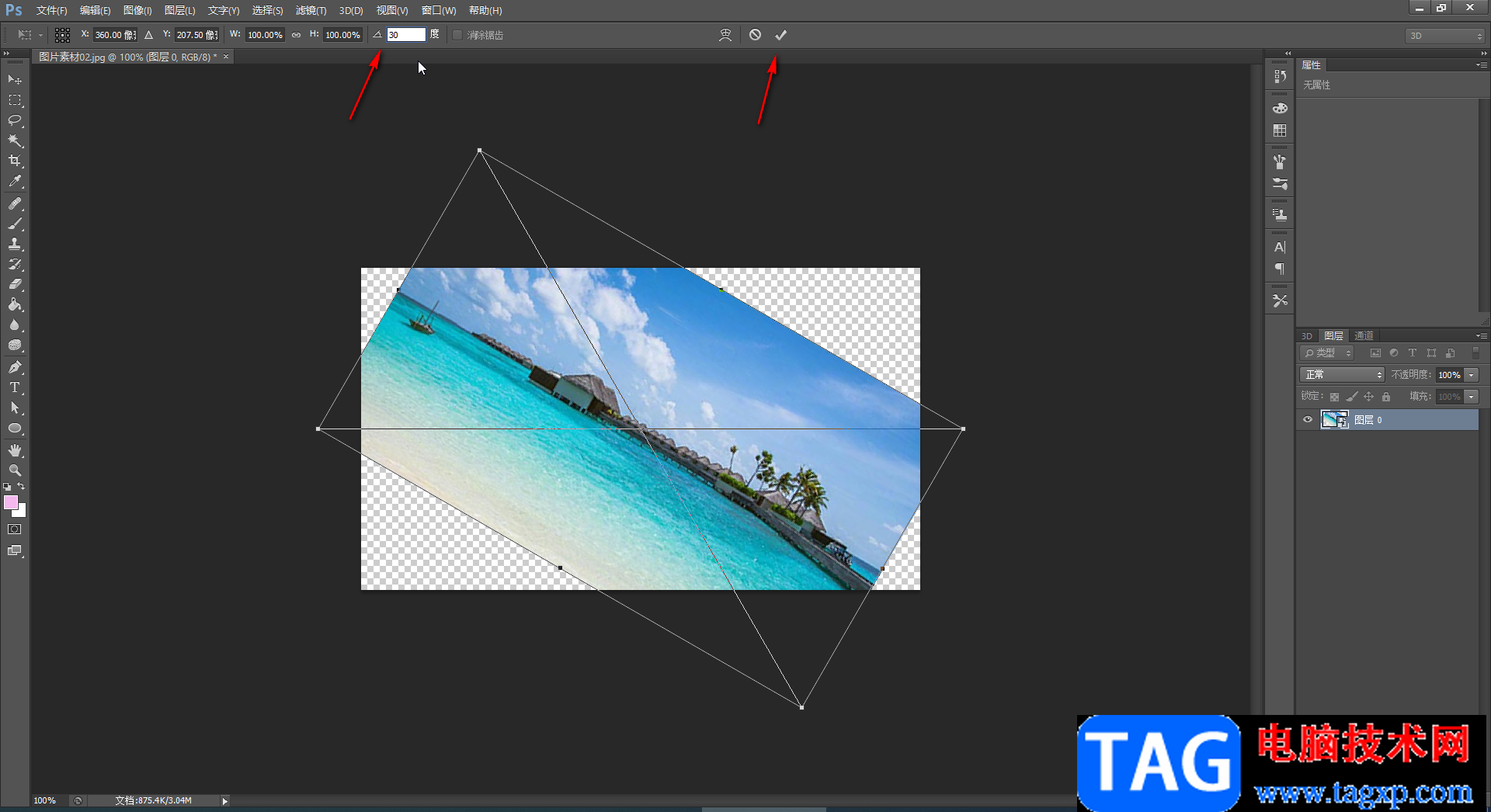
Task: Toggle lock all padlock icon
Action: tap(1386, 397)
